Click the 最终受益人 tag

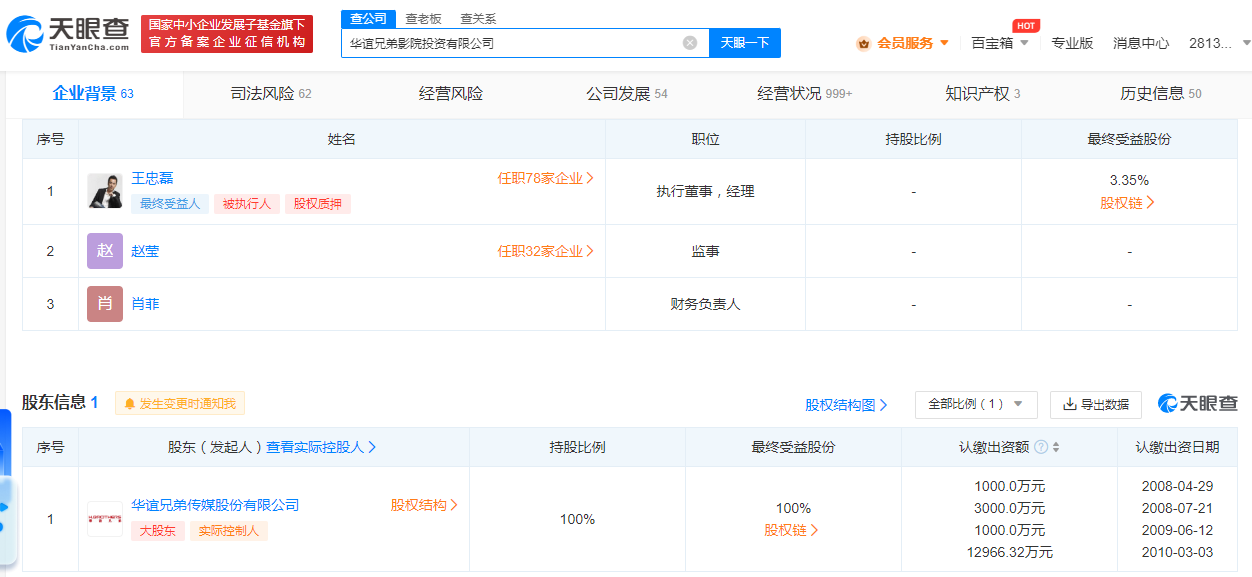click(x=170, y=204)
